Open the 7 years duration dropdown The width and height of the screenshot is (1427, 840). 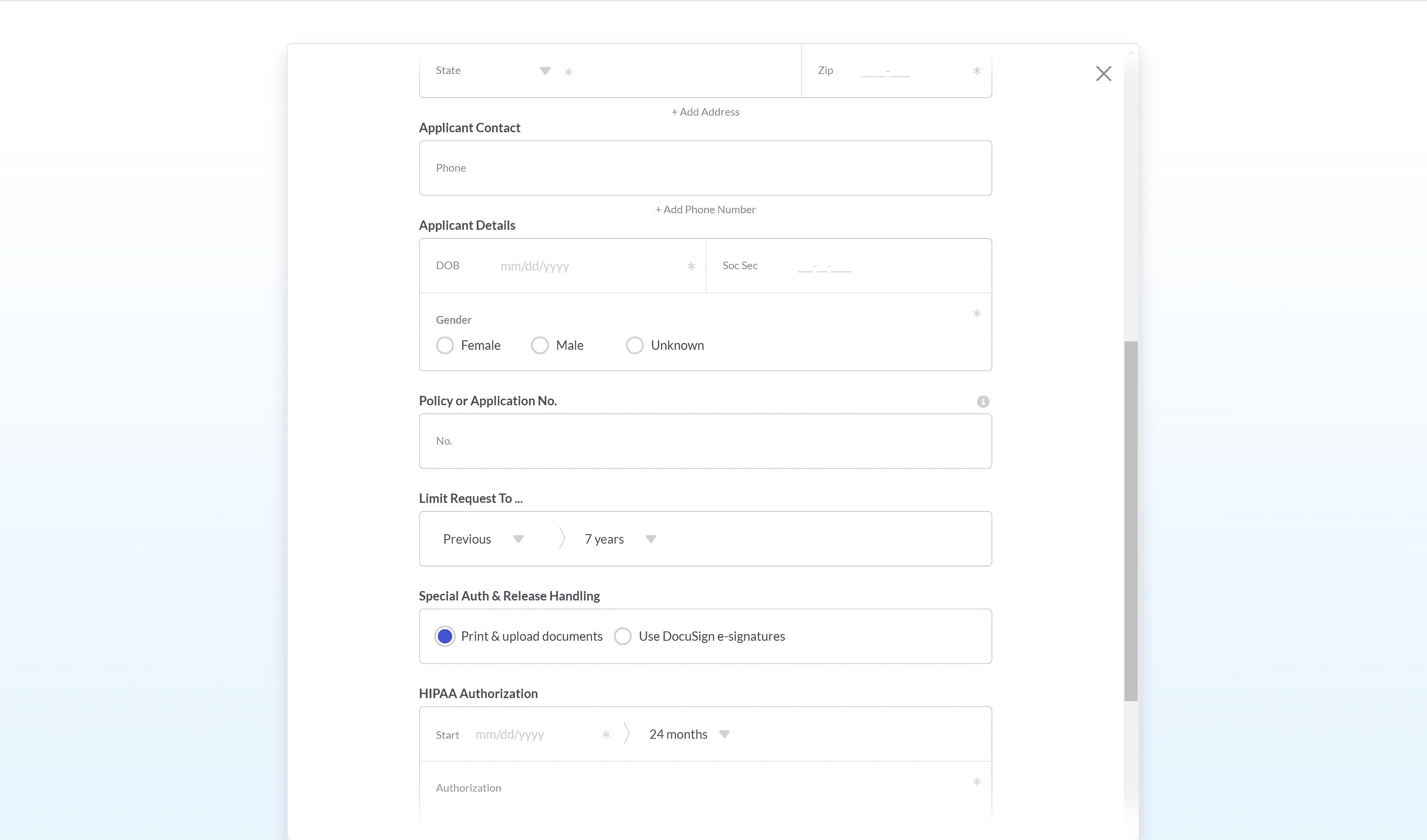coord(650,539)
